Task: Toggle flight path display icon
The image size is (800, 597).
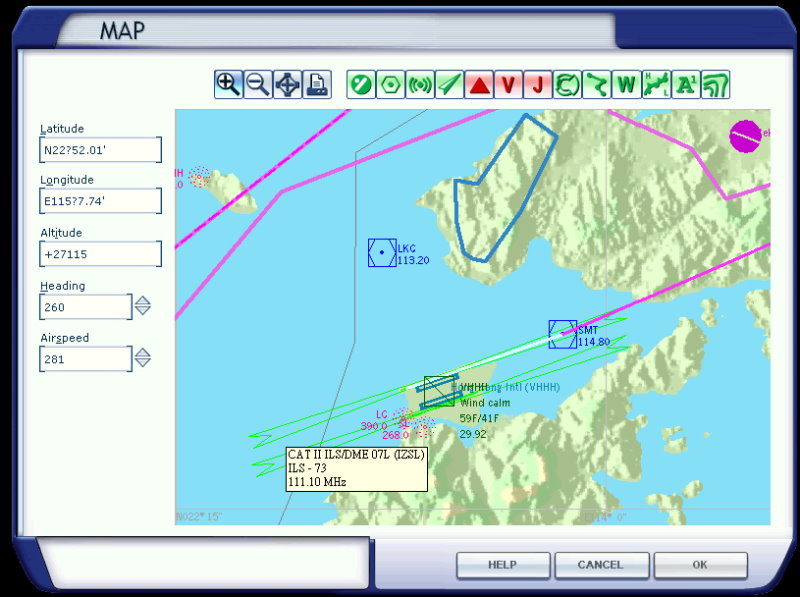Action: pyautogui.click(x=597, y=84)
